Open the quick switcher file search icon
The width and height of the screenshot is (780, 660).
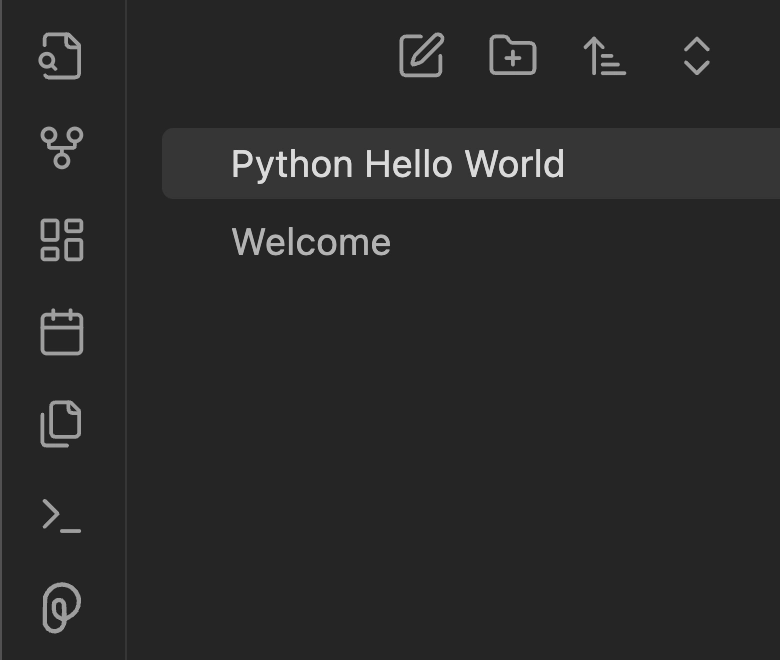coord(61,56)
